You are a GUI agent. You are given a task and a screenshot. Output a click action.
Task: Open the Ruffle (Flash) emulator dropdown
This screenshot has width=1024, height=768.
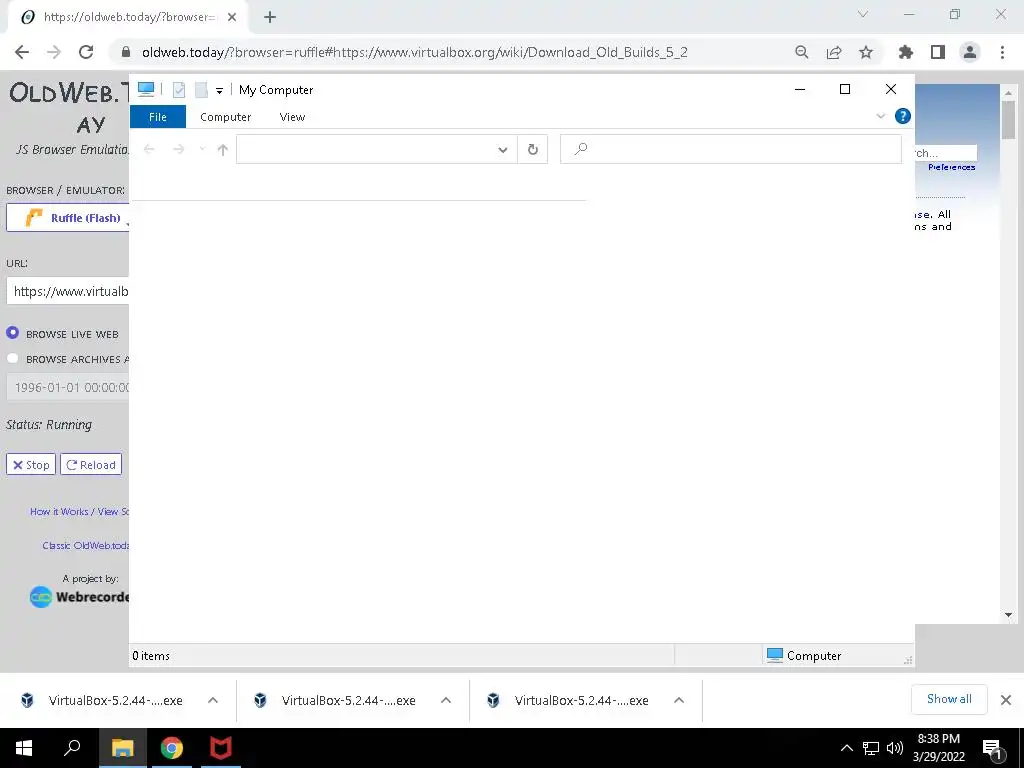click(x=68, y=217)
